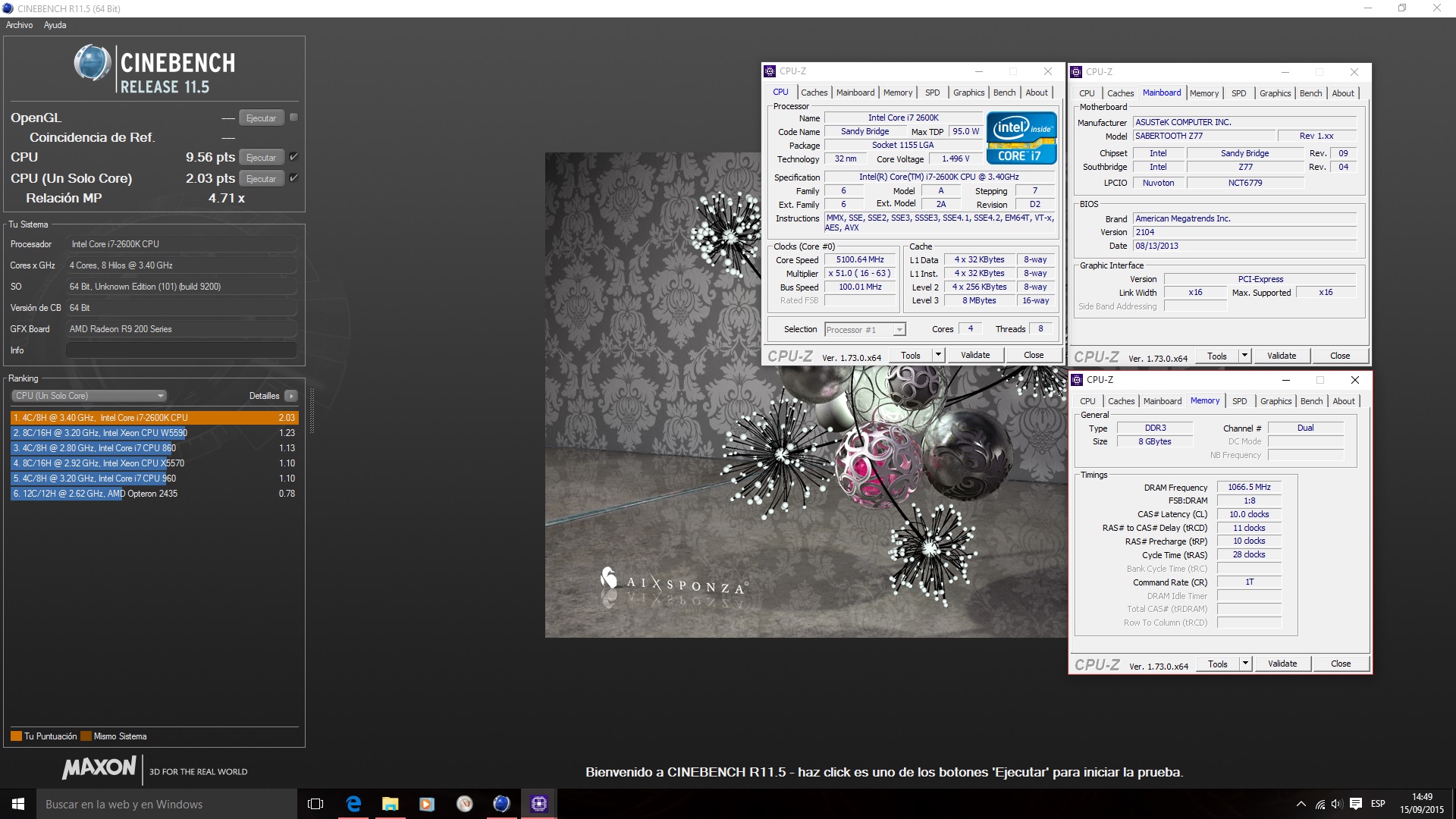
Task: Click CPU-Z title icon of CPU tab window
Action: coord(770,71)
